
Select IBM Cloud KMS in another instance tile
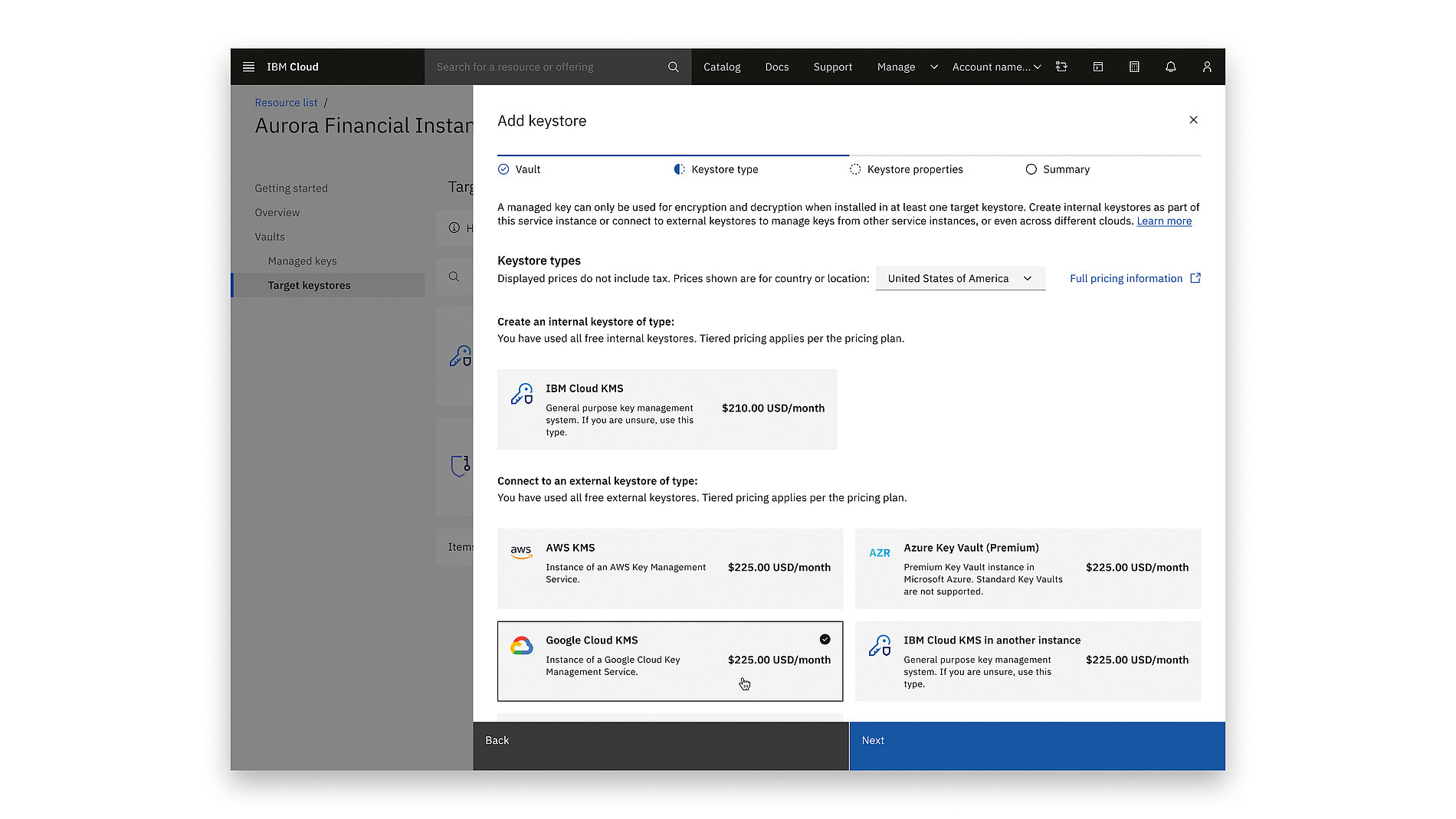(x=1028, y=661)
